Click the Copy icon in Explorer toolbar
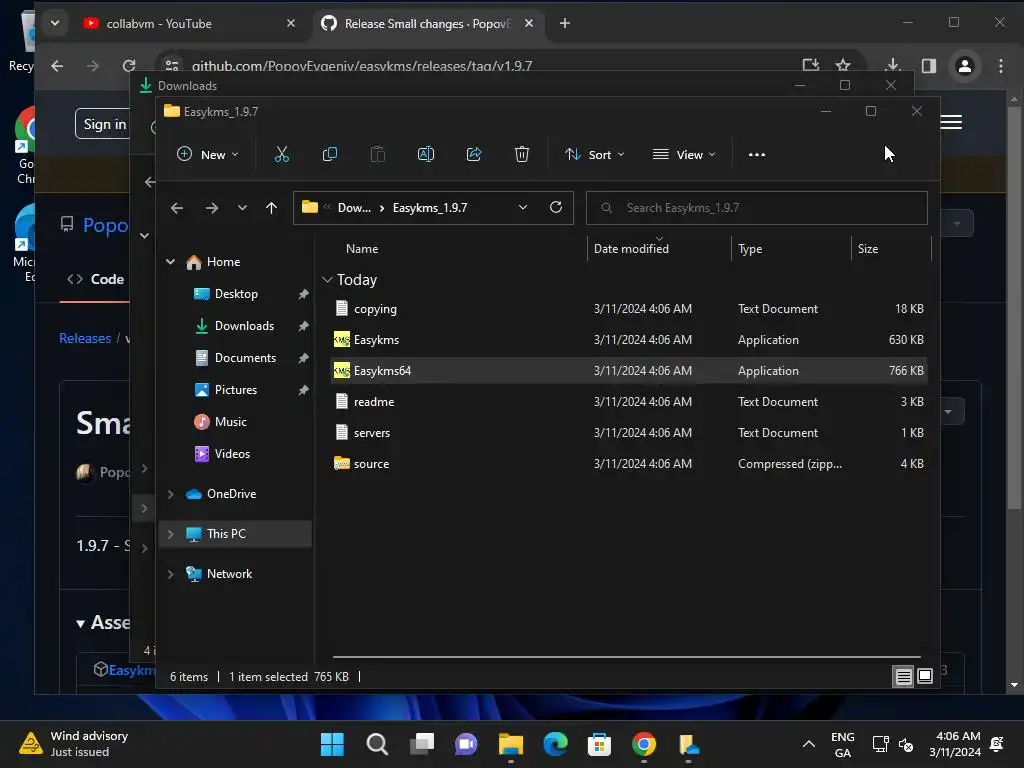 pos(330,155)
